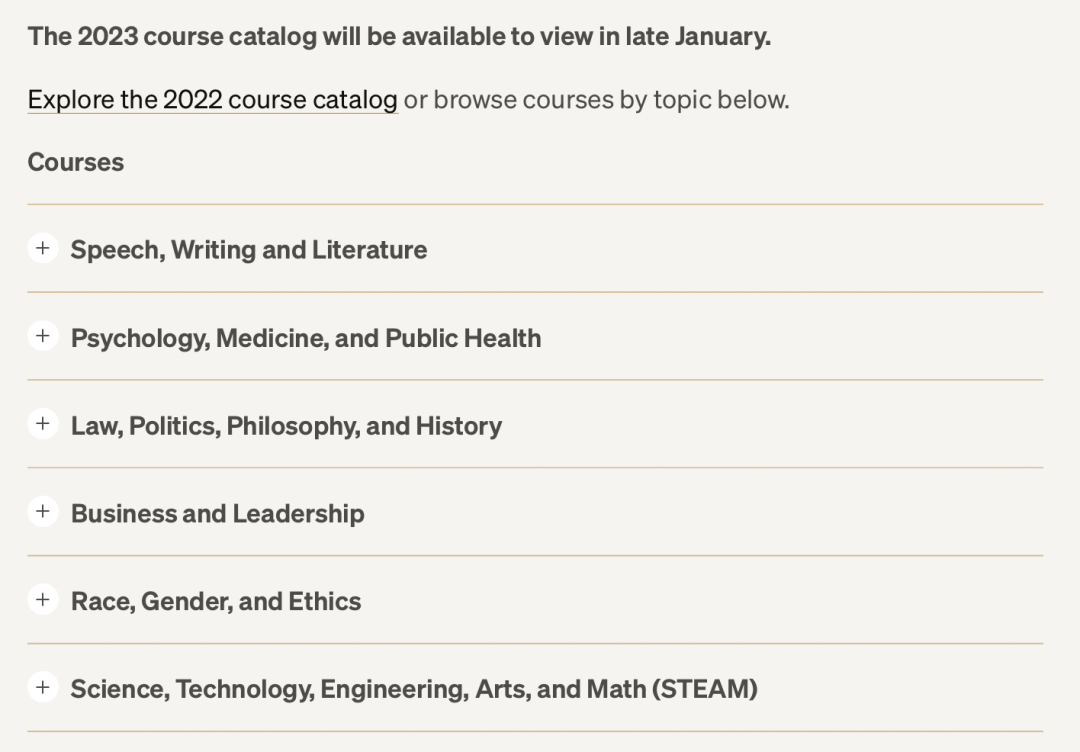Open the Explore the 2022 course catalog link
Screen dimensions: 1080x752
(x=213, y=100)
